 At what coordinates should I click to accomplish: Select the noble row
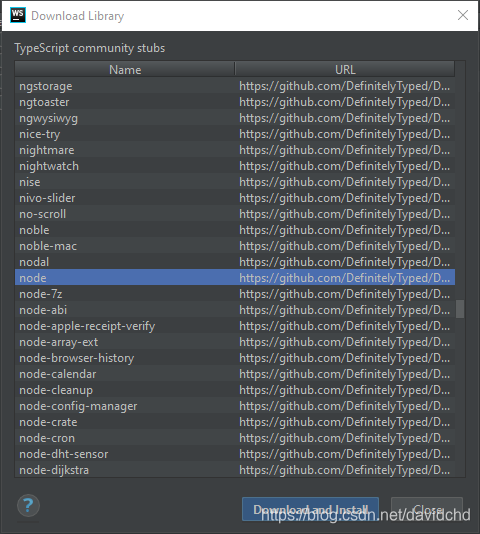coord(235,230)
